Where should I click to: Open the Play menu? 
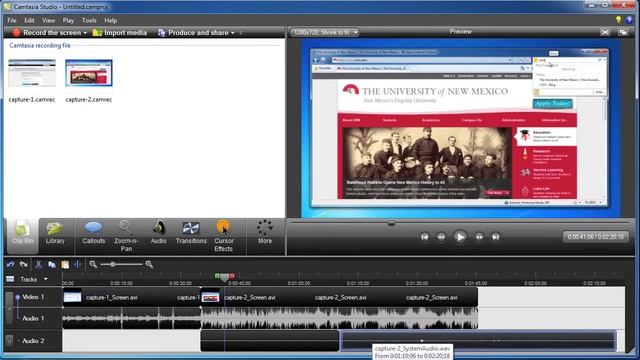pyautogui.click(x=68, y=20)
